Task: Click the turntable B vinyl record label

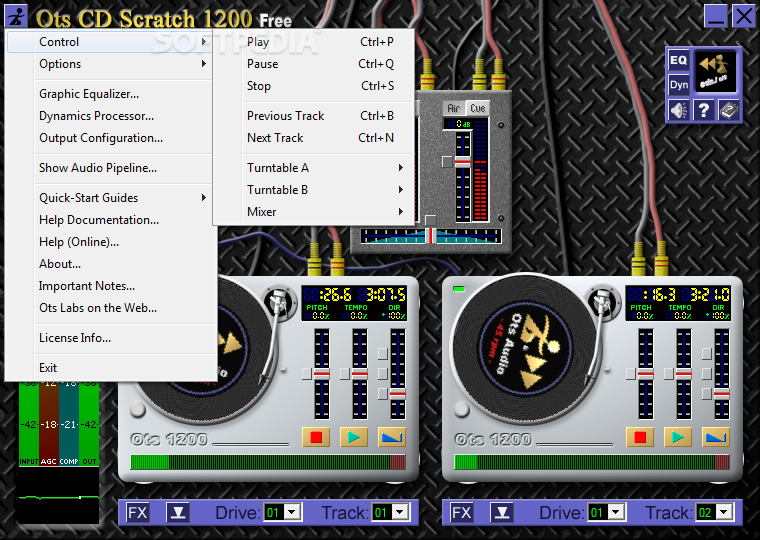Action: coord(525,348)
